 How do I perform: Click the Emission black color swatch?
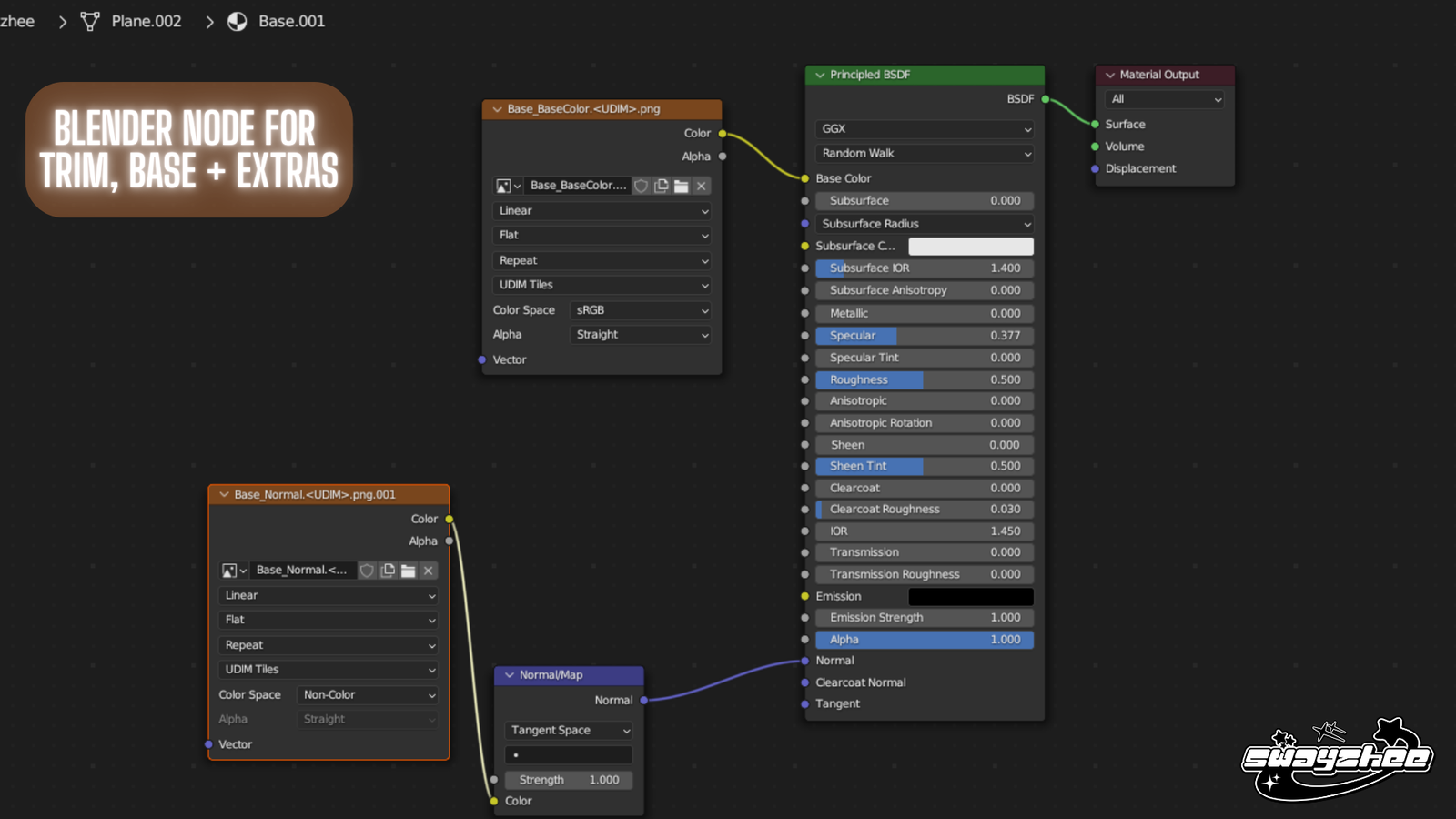coord(971,597)
